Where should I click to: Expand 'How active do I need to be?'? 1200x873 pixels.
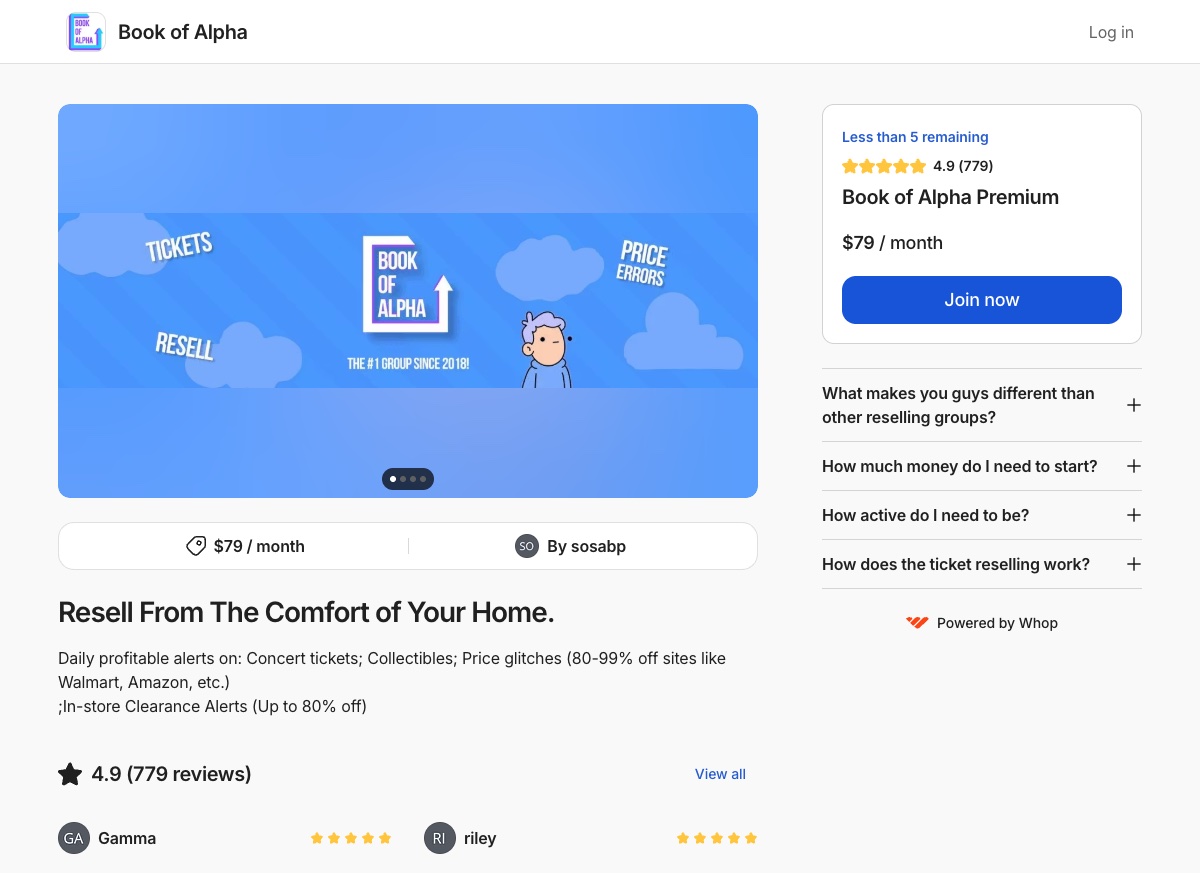[1133, 515]
